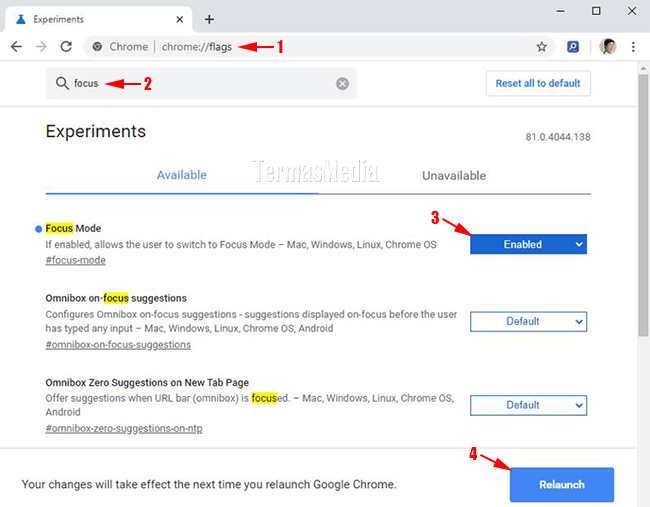Click the scrollbar up arrow
Viewport: 650px width, 507px height.
coord(643,68)
